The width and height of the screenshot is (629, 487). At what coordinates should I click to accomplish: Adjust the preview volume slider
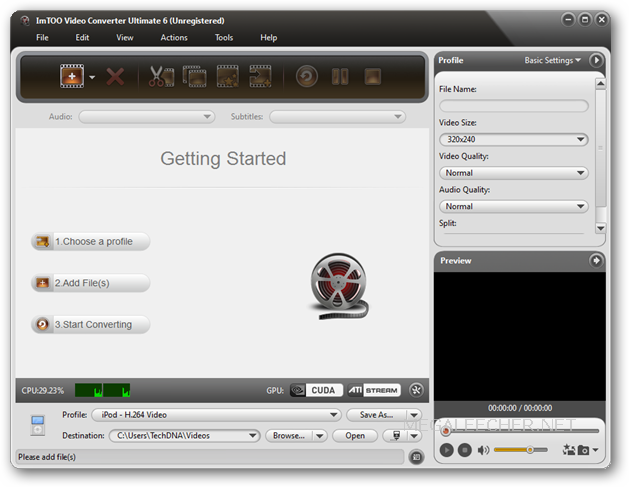tap(520, 450)
